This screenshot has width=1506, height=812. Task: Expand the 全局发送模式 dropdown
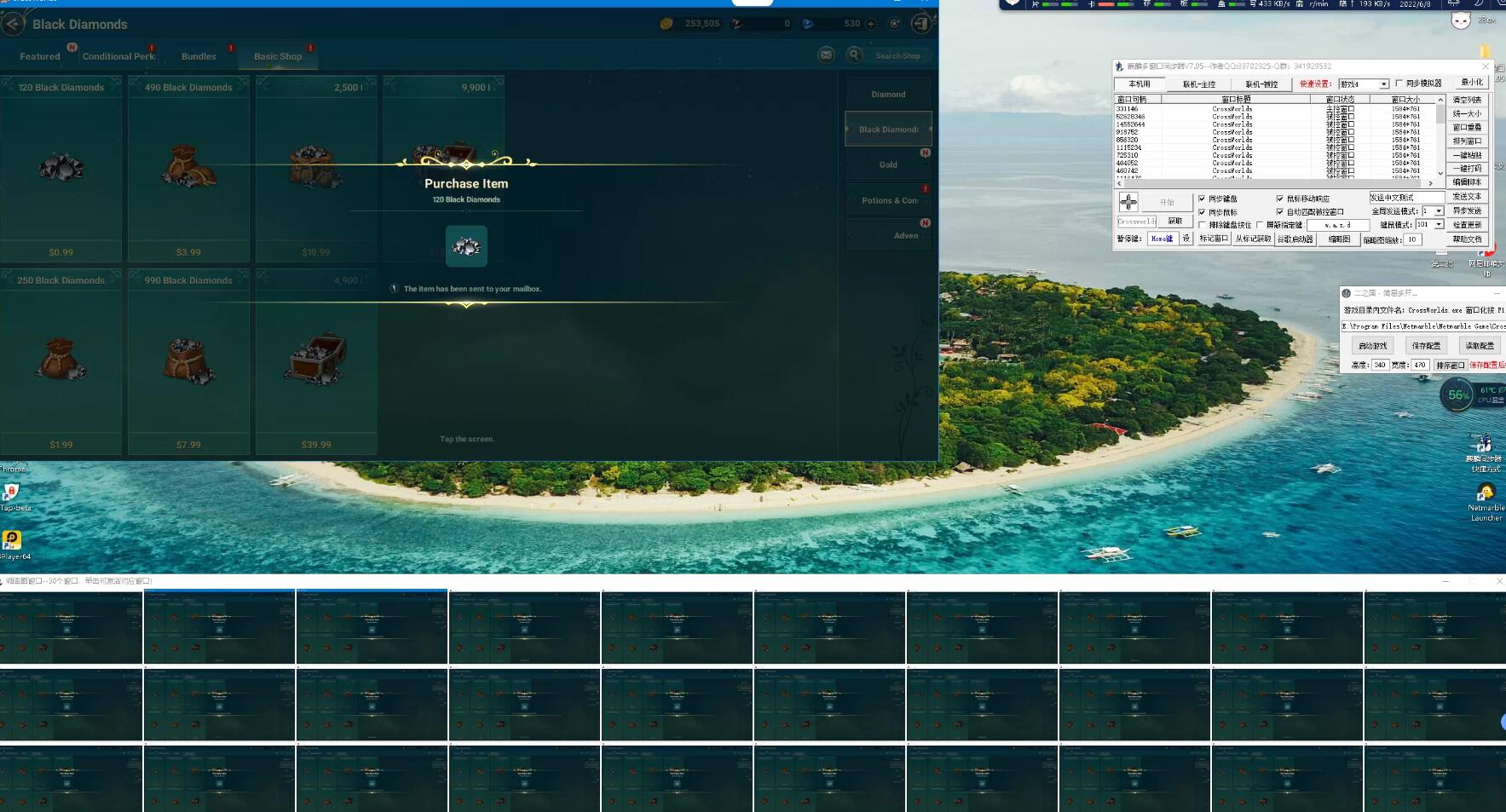pyautogui.click(x=1439, y=211)
